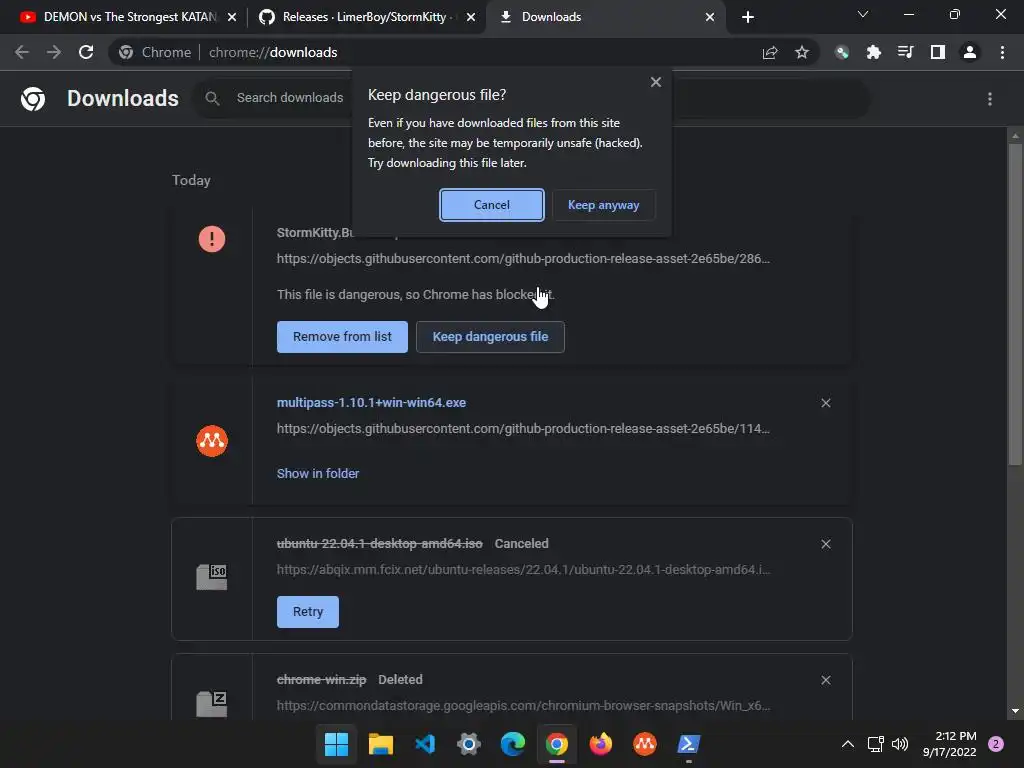Click Keep dangerous file button
The width and height of the screenshot is (1024, 768).
490,337
